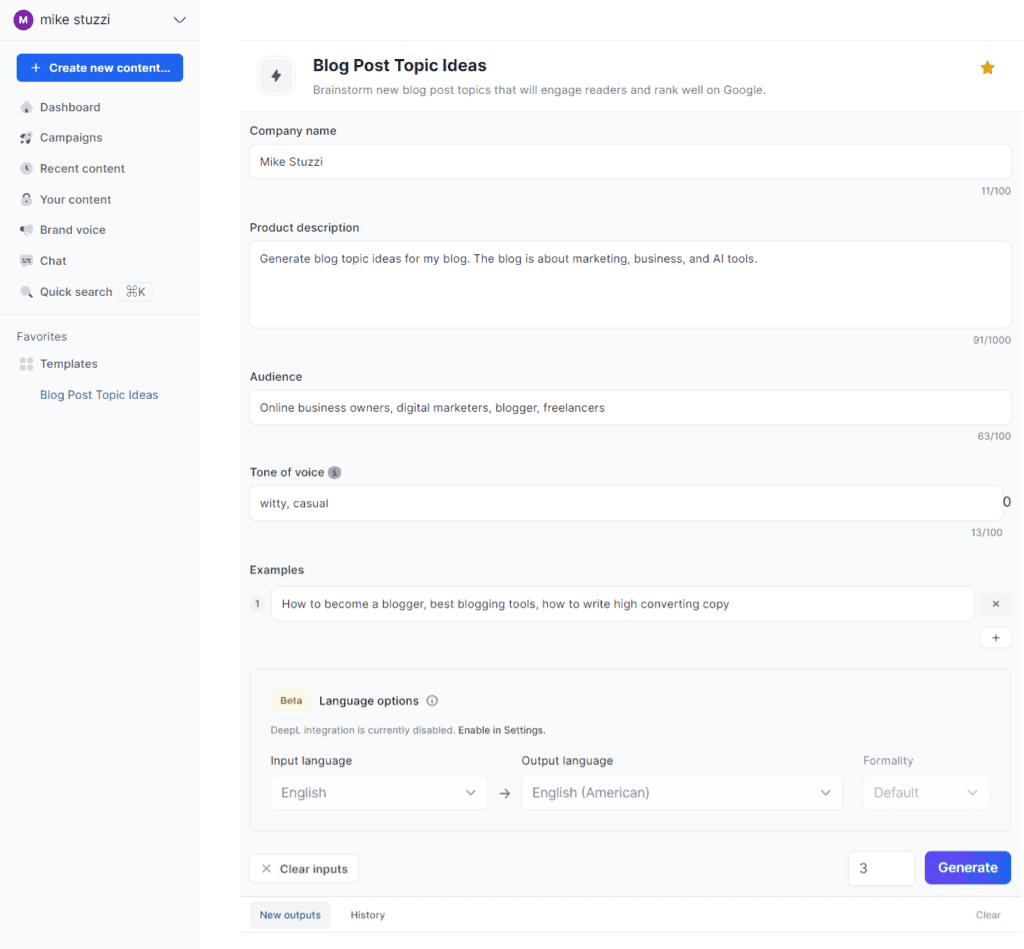Click the output count field showing 3

[x=881, y=867]
